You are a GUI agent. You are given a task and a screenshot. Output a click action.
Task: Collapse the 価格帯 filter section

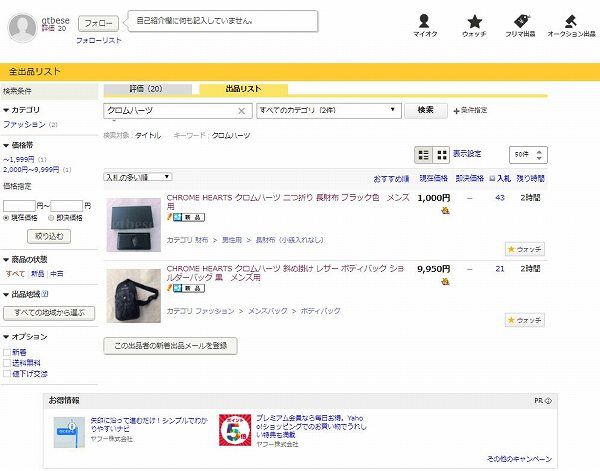coord(18,145)
